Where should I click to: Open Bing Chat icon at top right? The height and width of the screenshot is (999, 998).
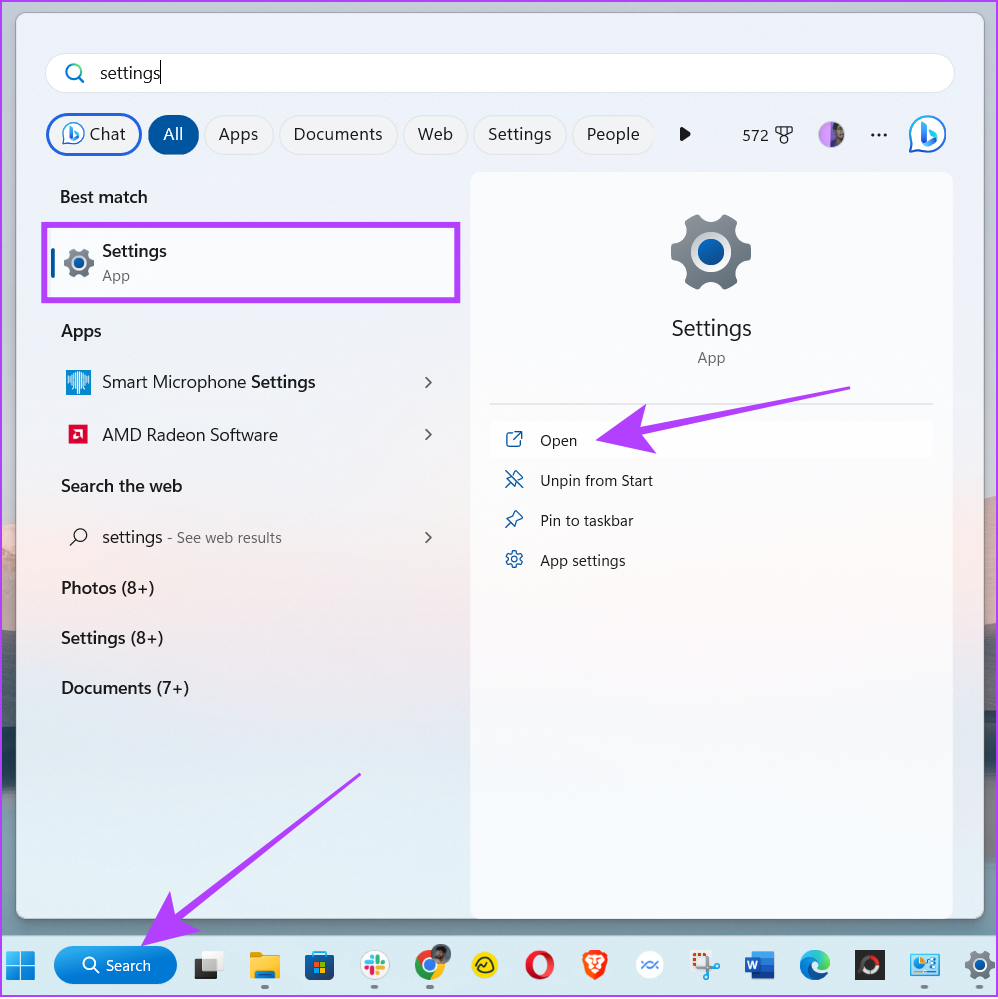[x=927, y=134]
